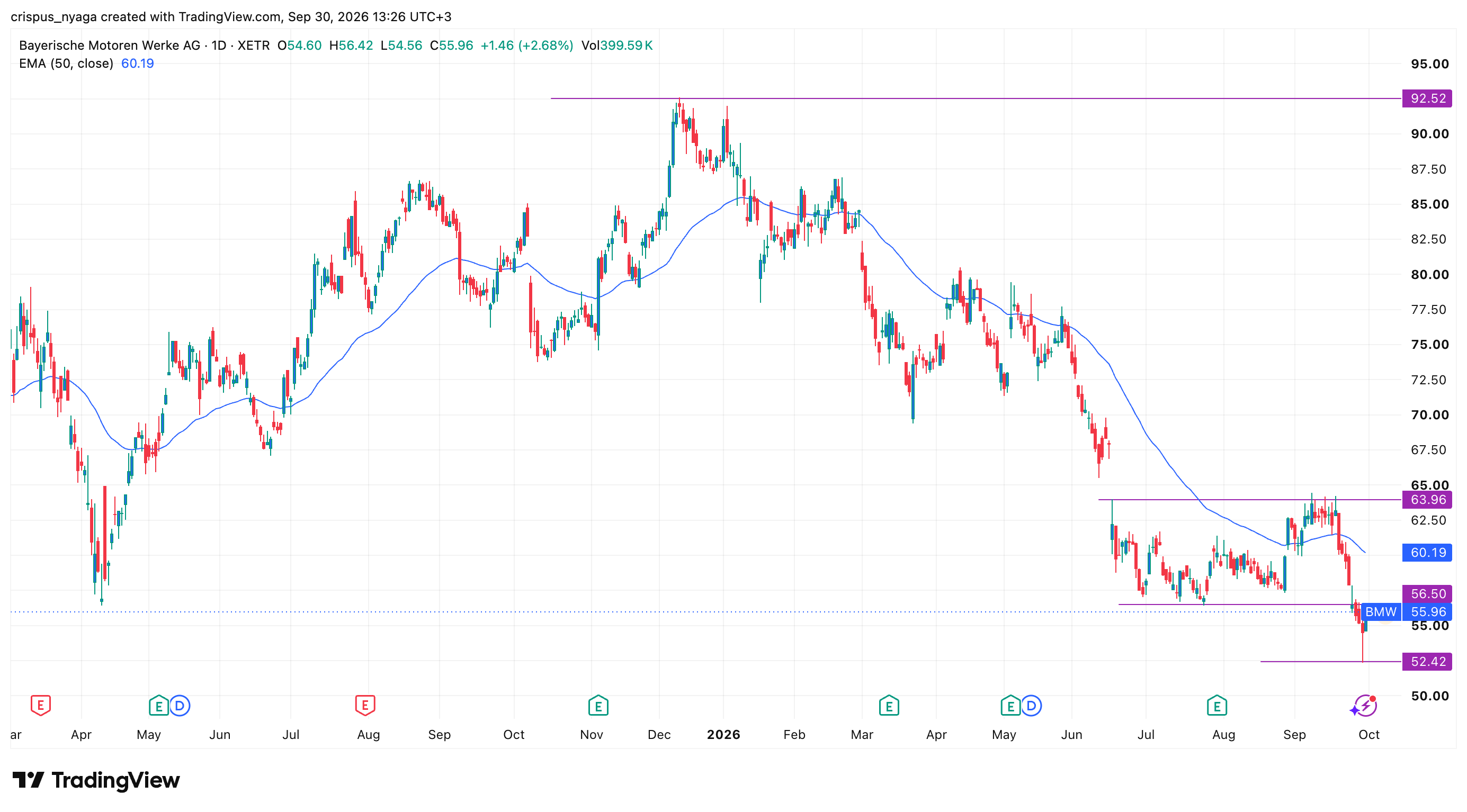This screenshot has height=812, width=1467.
Task: Click the 87.50 price scale label
Action: click(x=1429, y=169)
